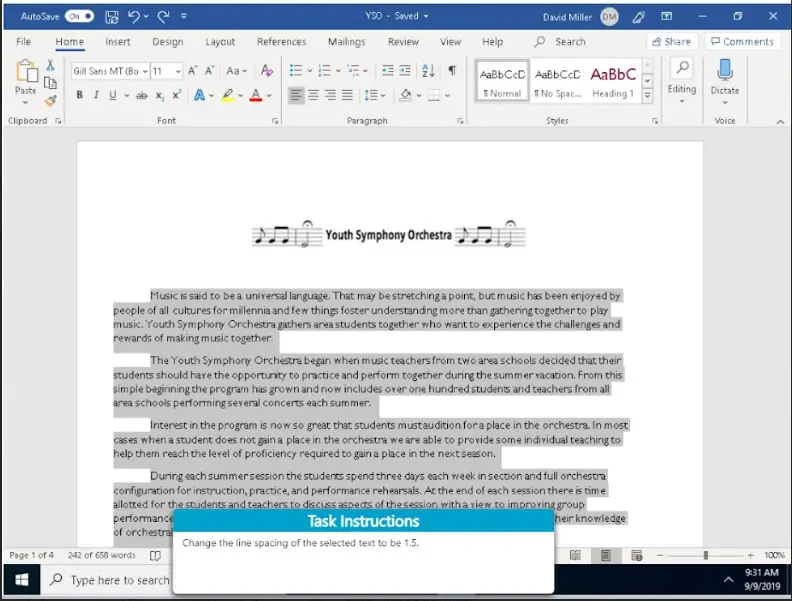Screen dimensions: 792x601
Task: Open Font dialog launcher
Action: tap(275, 121)
